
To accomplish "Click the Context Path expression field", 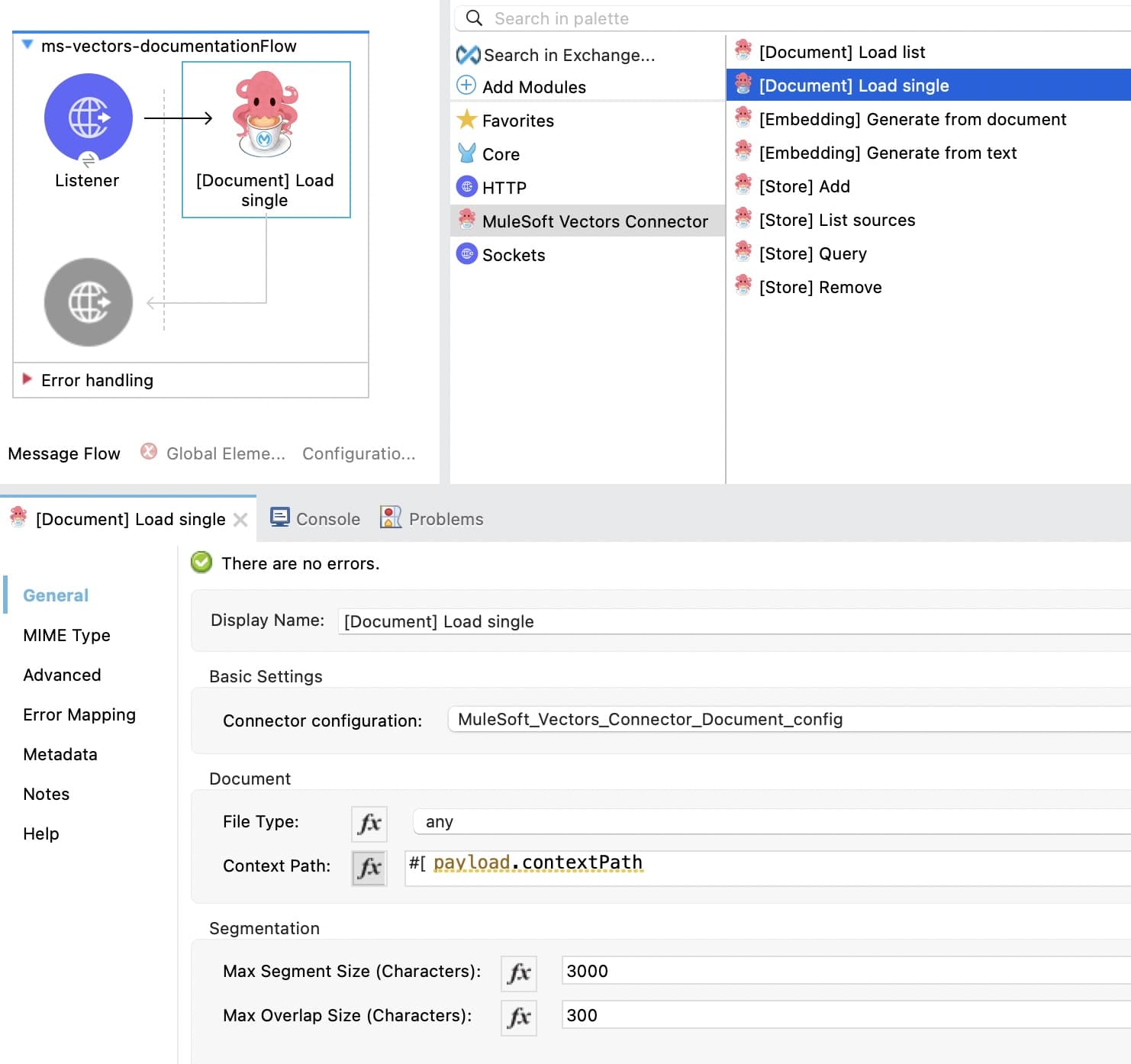I will click(768, 869).
